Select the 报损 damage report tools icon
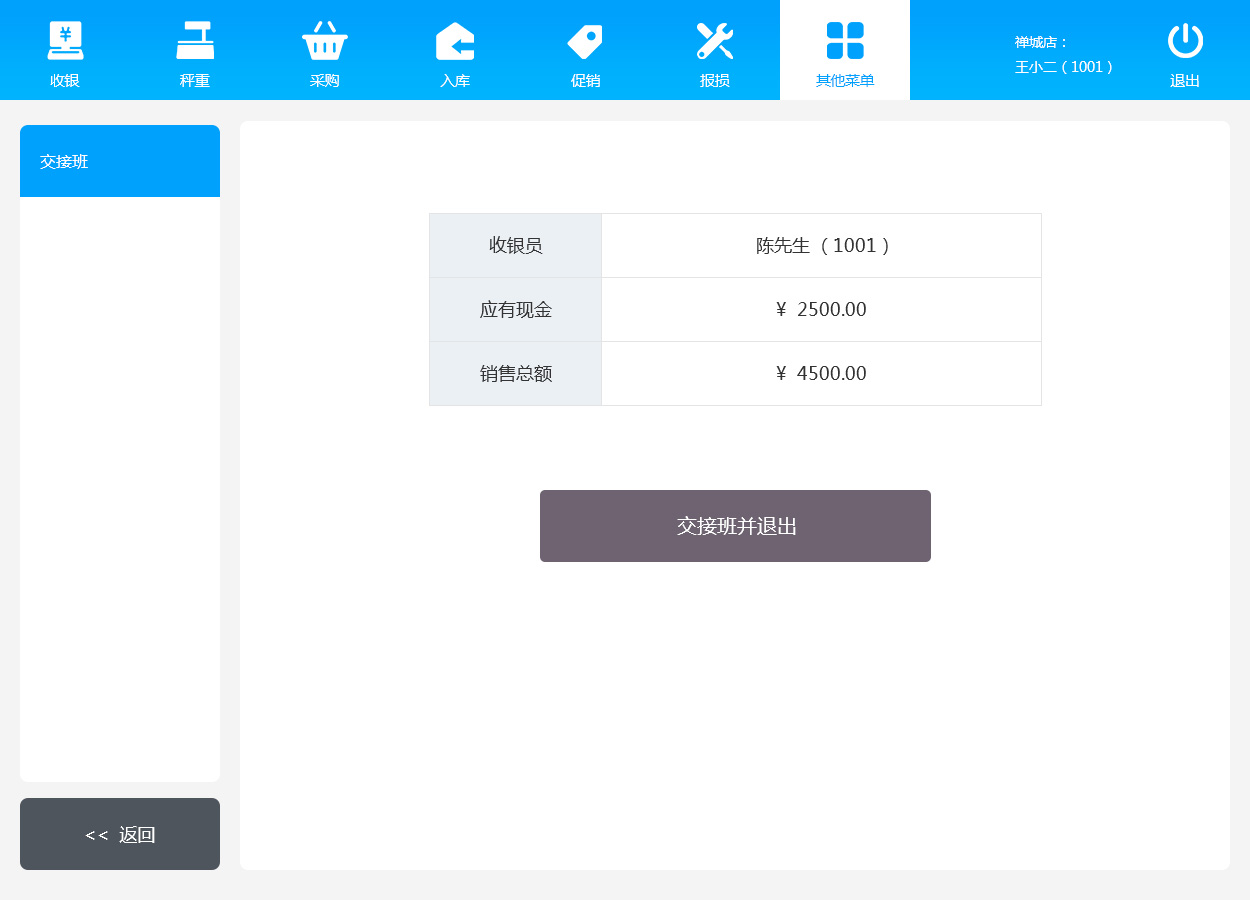The height and width of the screenshot is (900, 1250). pyautogui.click(x=715, y=42)
